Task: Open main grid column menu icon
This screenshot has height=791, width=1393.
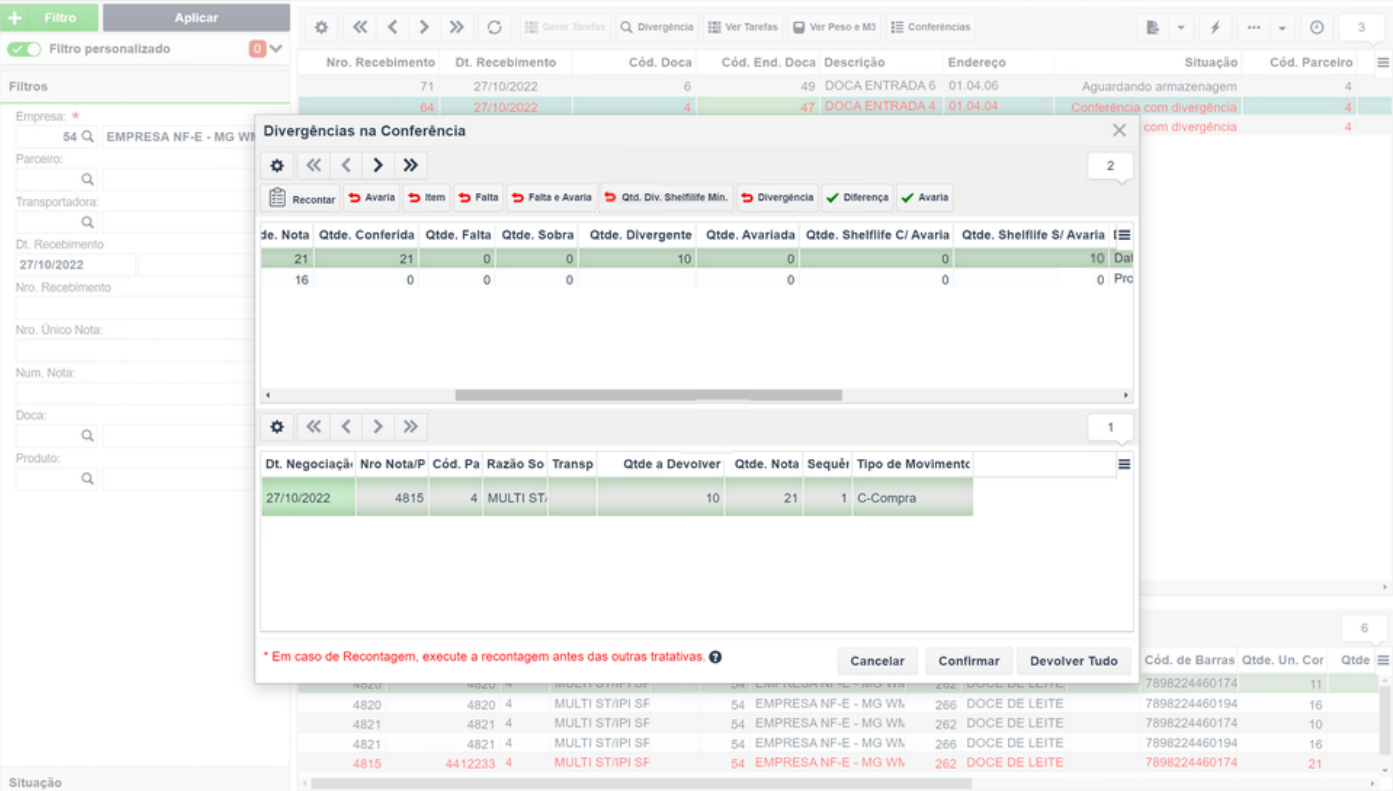Action: [x=1382, y=62]
